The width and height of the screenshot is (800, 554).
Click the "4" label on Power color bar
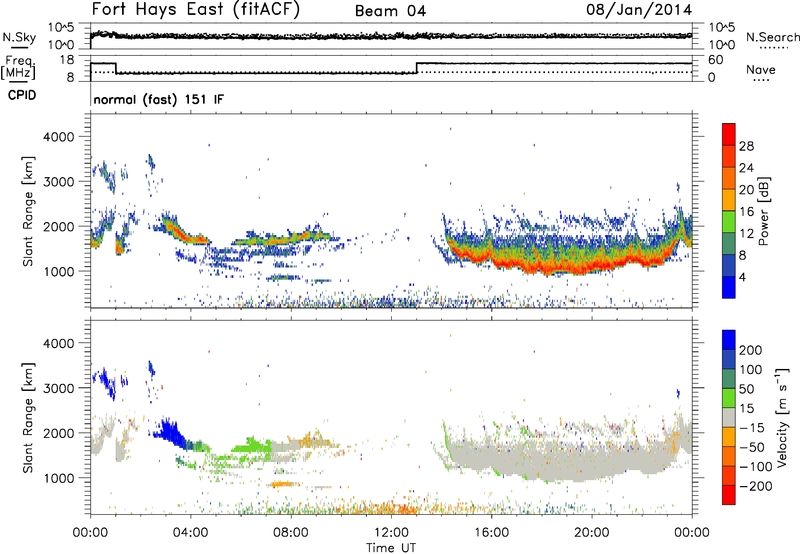(x=743, y=277)
